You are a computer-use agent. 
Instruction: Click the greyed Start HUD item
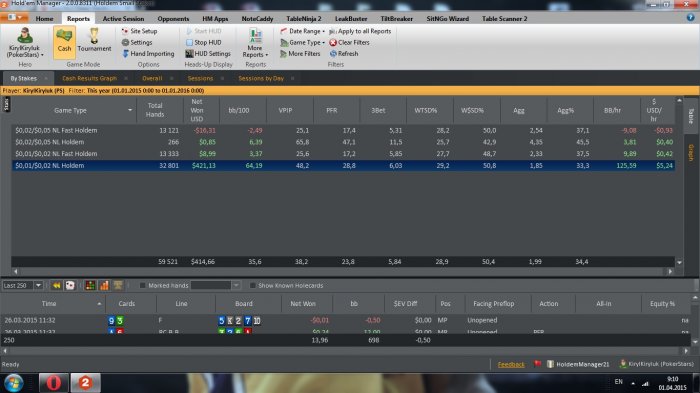(203, 31)
